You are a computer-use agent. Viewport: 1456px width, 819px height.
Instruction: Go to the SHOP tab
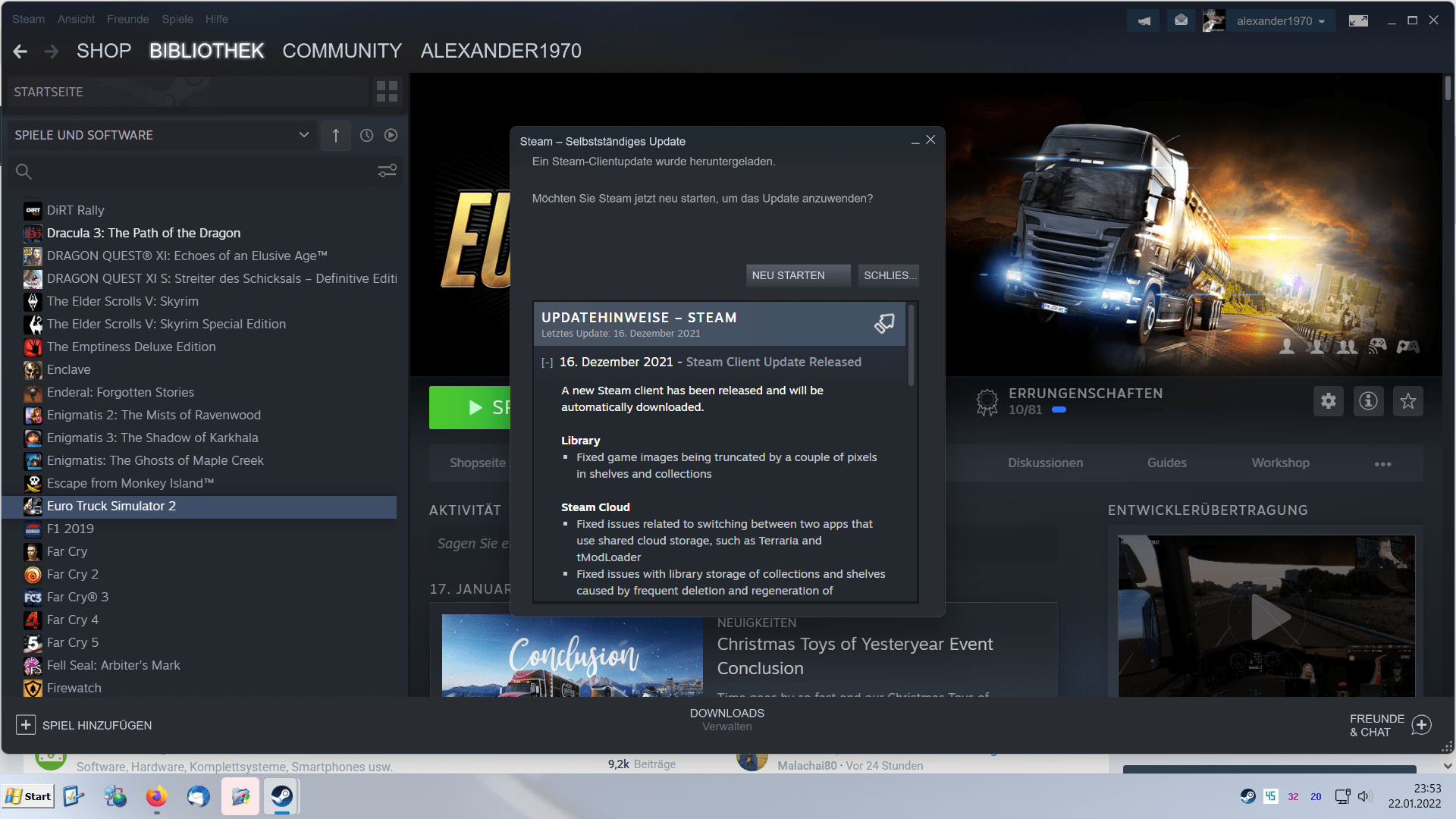104,51
